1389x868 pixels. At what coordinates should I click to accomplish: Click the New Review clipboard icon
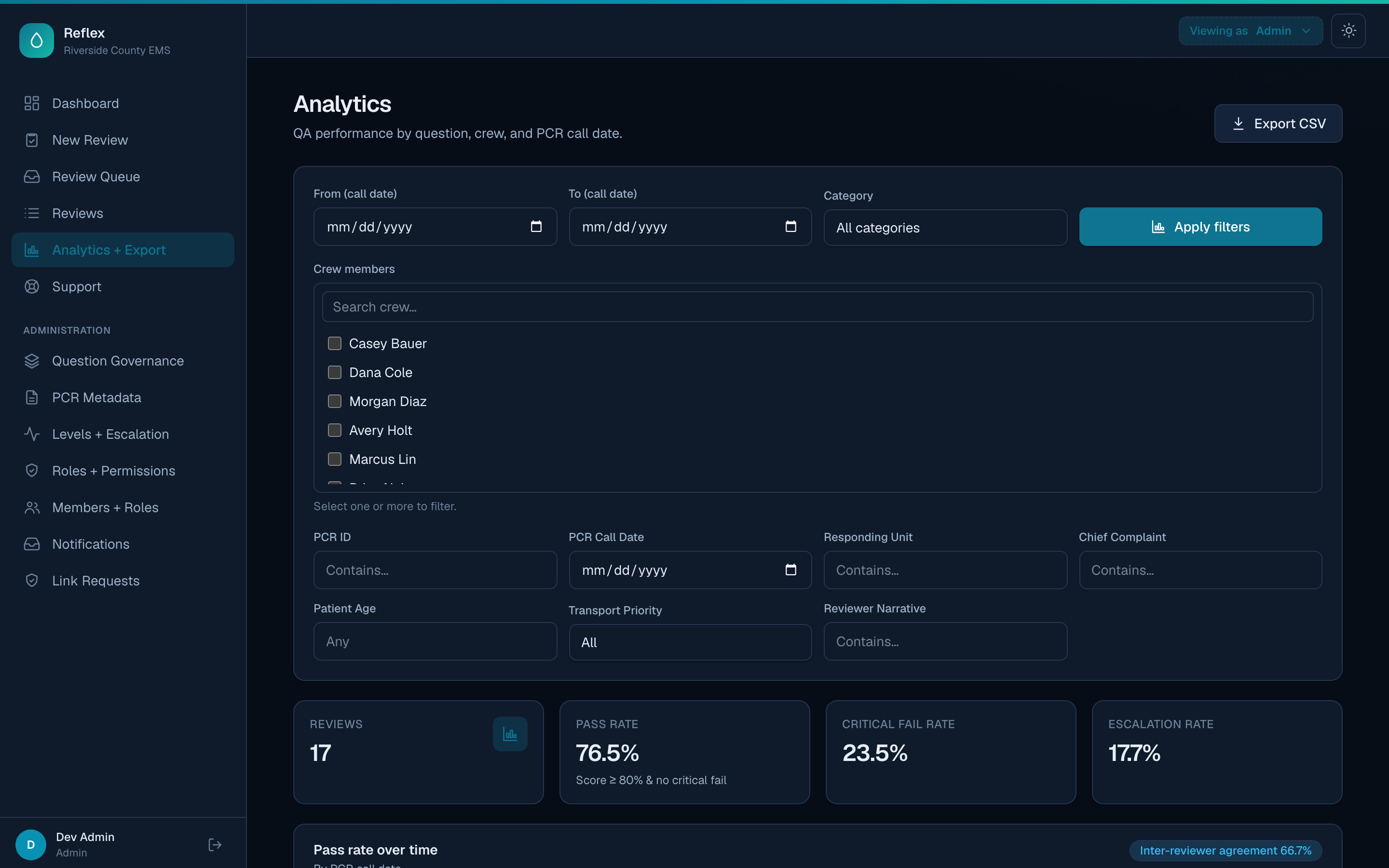[x=31, y=140]
